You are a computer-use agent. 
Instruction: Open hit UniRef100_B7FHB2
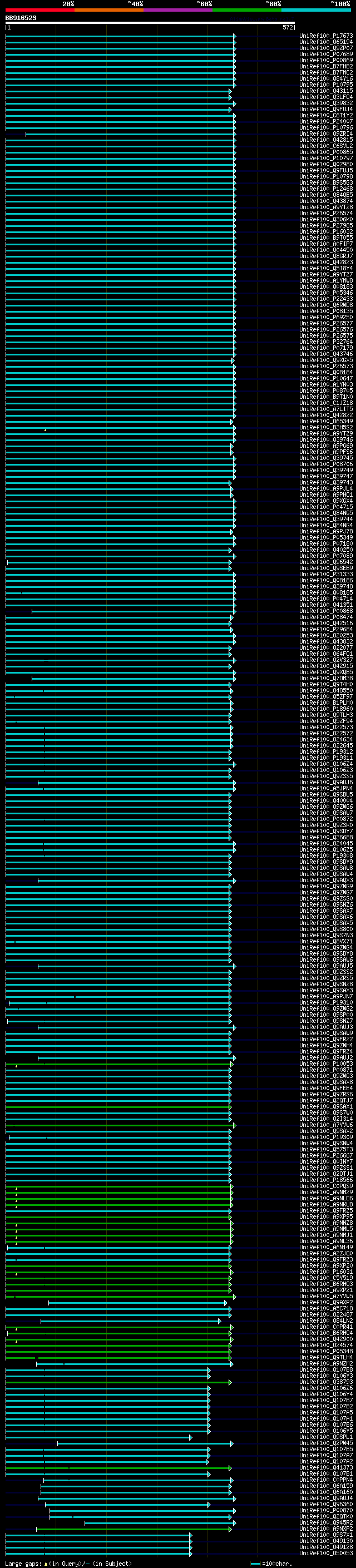click(x=326, y=66)
